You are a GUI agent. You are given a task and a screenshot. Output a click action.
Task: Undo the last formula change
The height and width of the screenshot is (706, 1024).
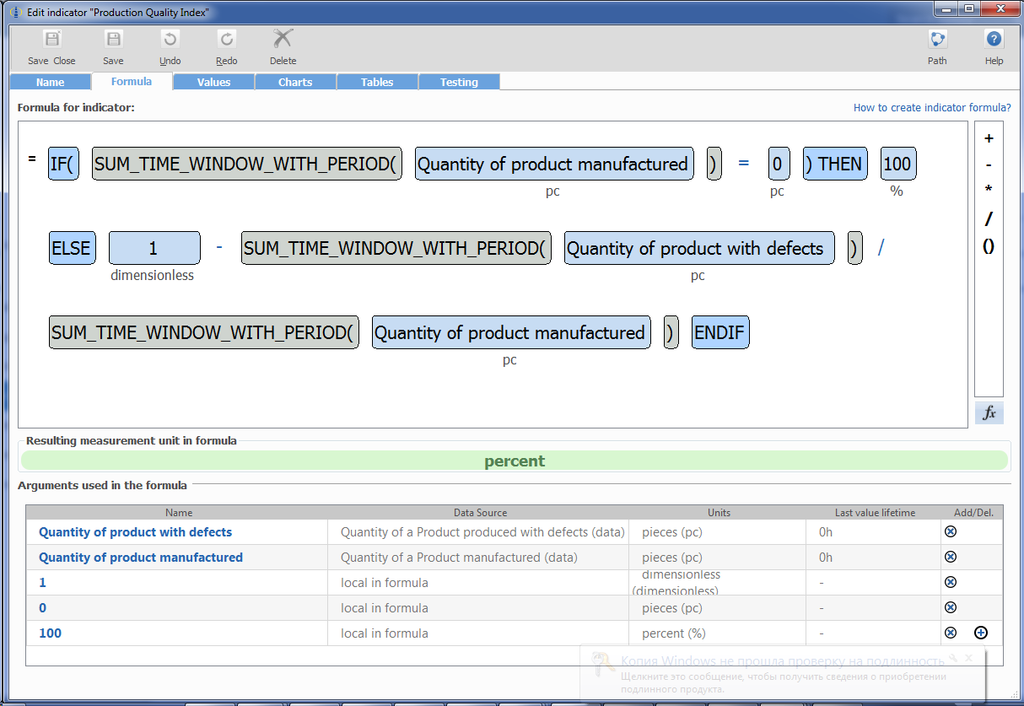tap(170, 40)
